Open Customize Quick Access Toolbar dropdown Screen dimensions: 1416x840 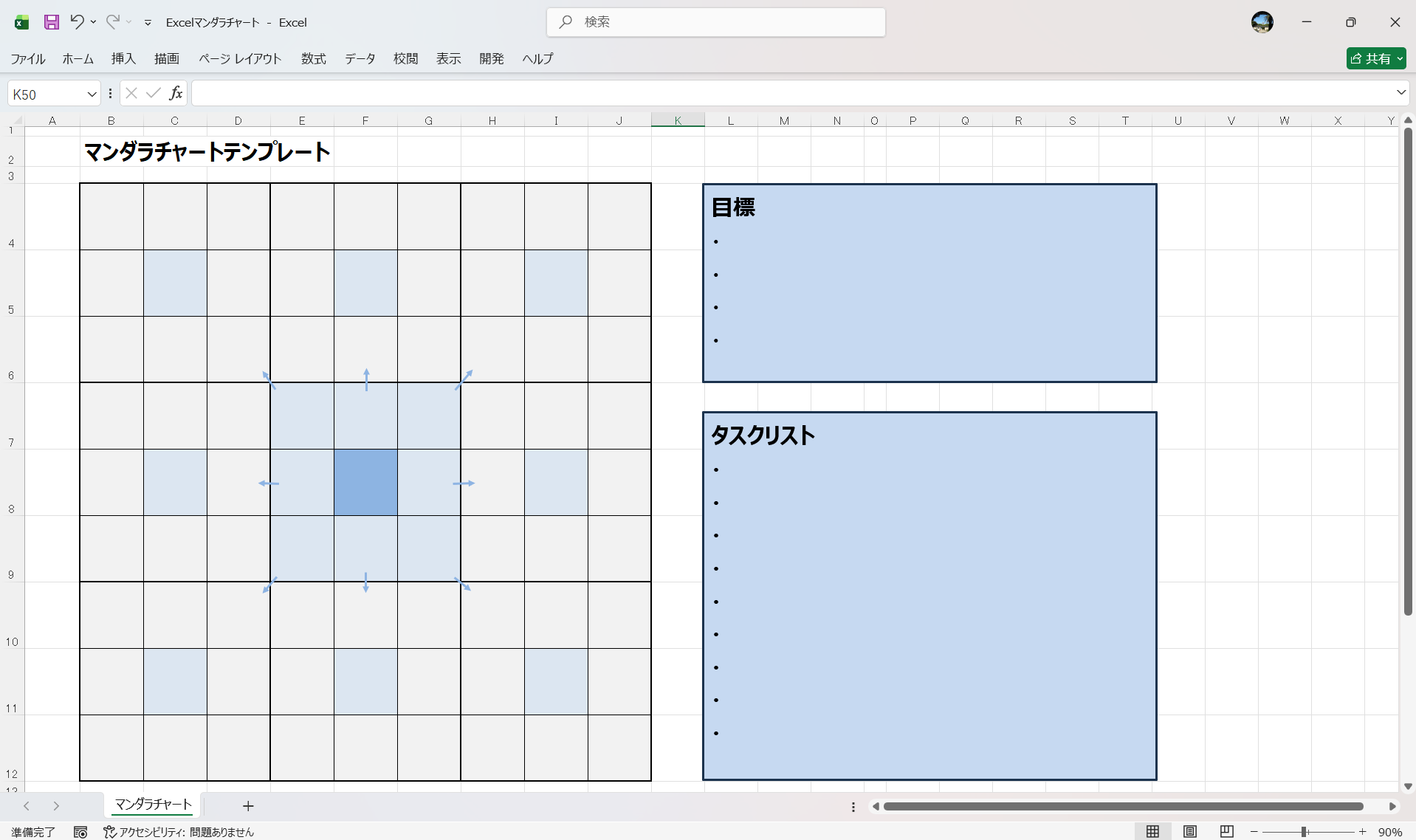pyautogui.click(x=148, y=23)
